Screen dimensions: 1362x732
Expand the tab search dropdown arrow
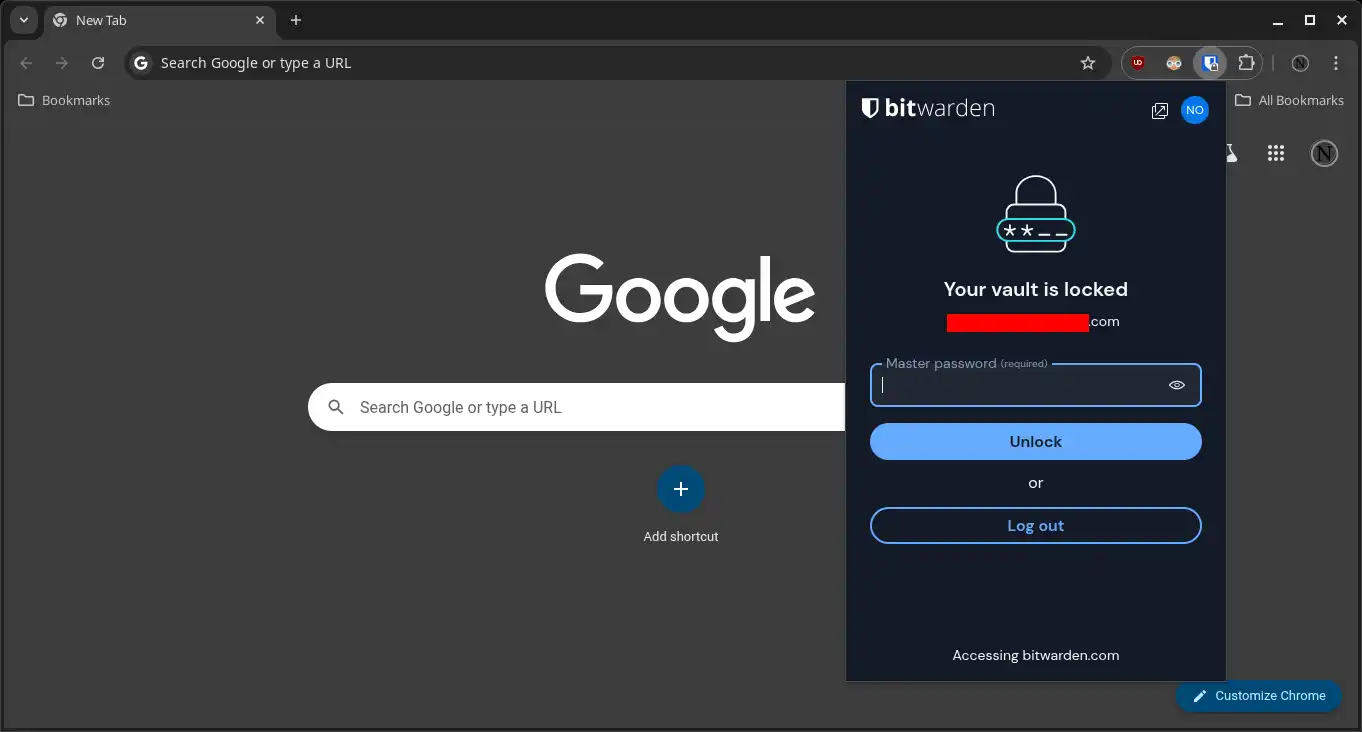click(23, 20)
